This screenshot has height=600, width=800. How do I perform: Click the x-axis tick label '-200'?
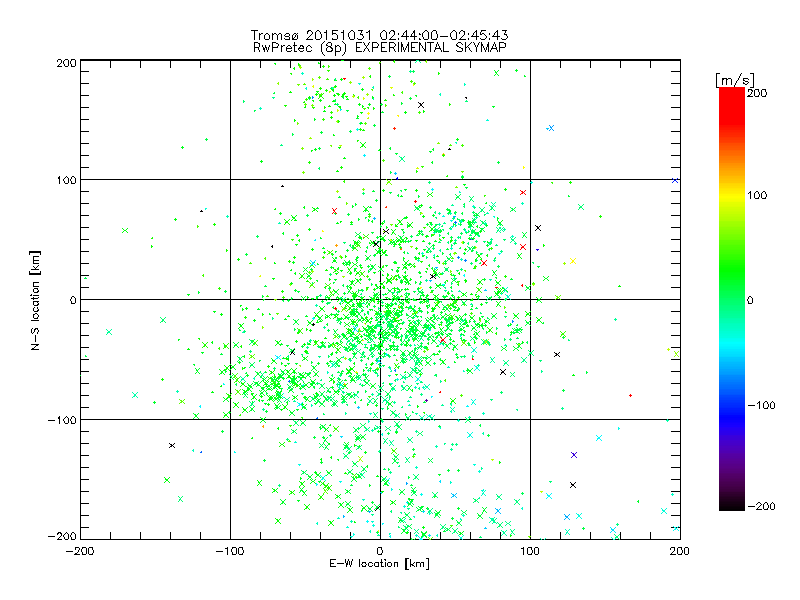click(80, 551)
